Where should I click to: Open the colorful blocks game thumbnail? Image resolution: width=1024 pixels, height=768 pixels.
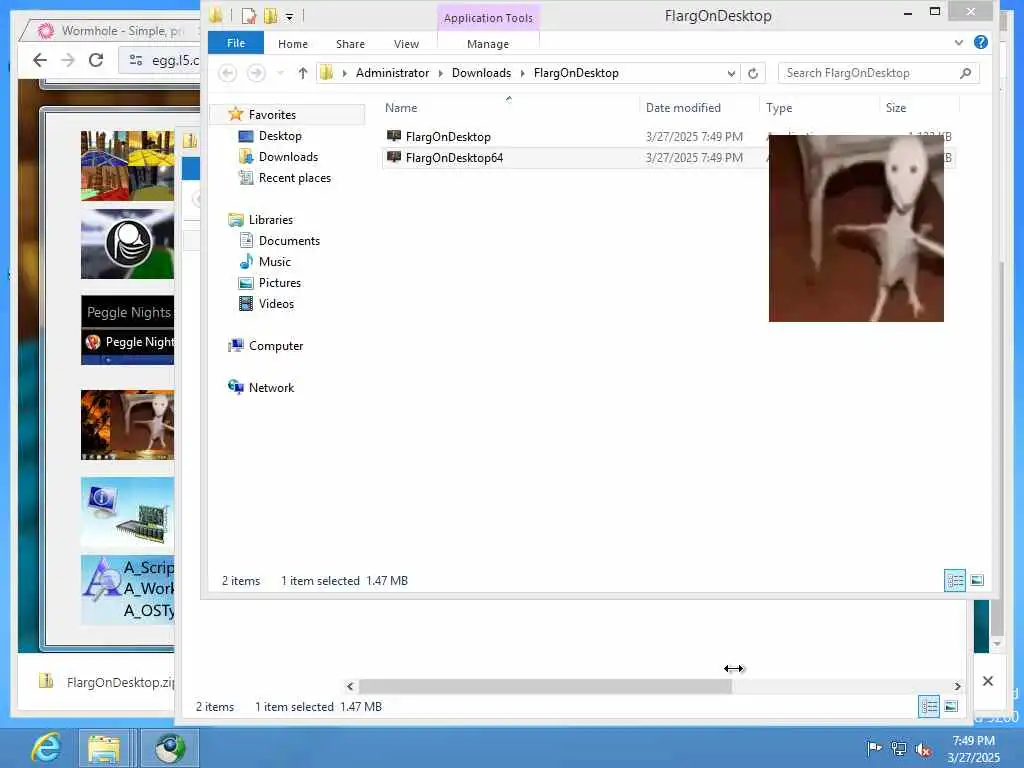127,166
